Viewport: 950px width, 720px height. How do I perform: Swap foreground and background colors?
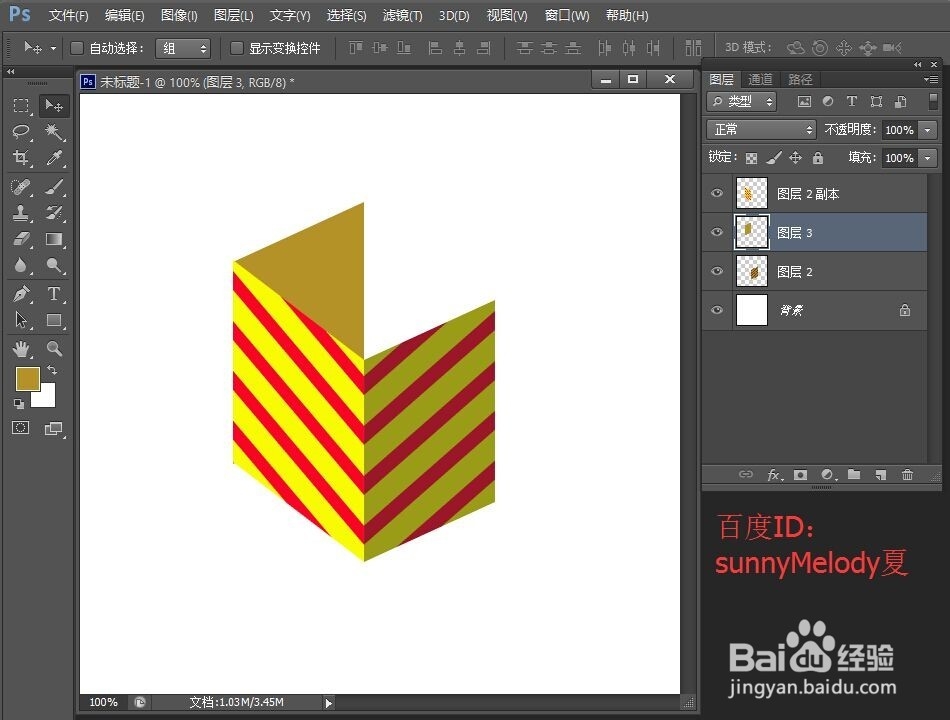[x=52, y=370]
